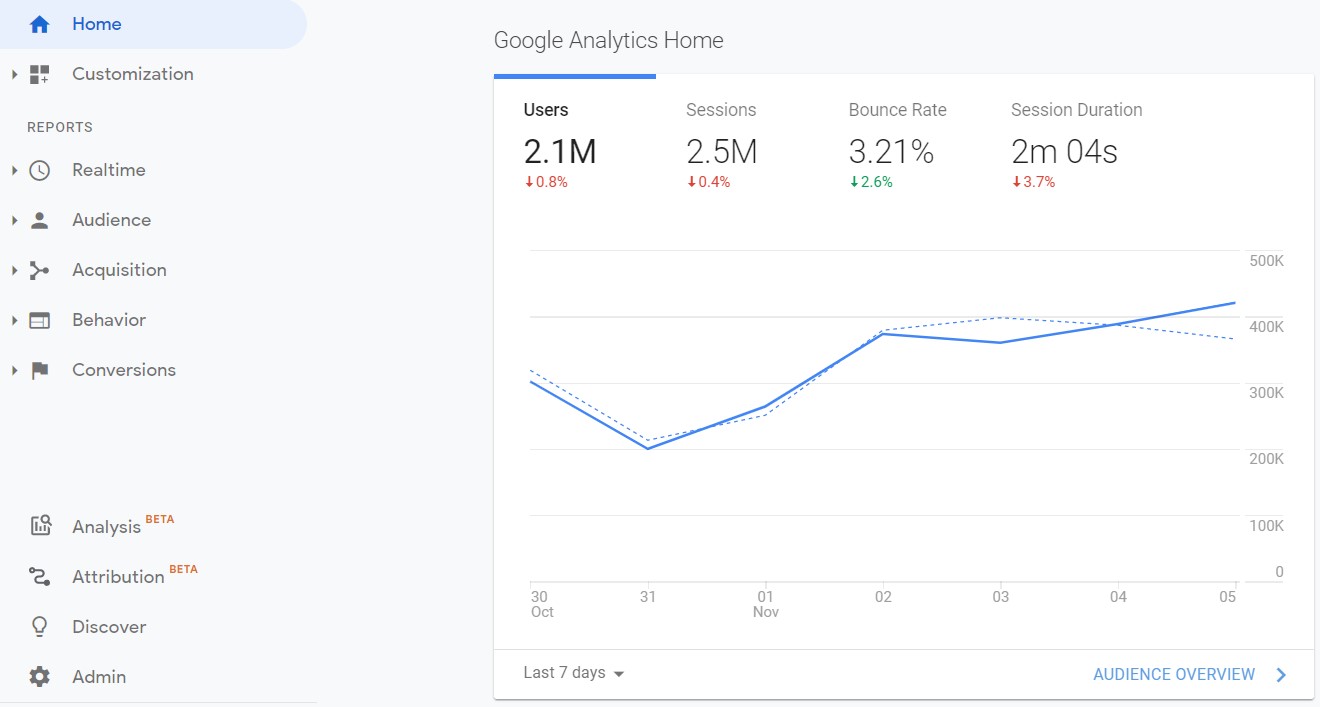The width and height of the screenshot is (1320, 707).
Task: Select the Behavior report icon
Action: [x=38, y=320]
